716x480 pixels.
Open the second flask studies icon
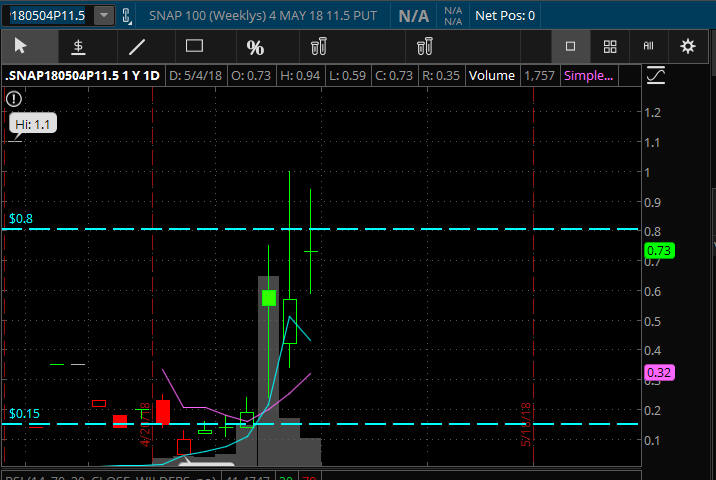point(425,46)
